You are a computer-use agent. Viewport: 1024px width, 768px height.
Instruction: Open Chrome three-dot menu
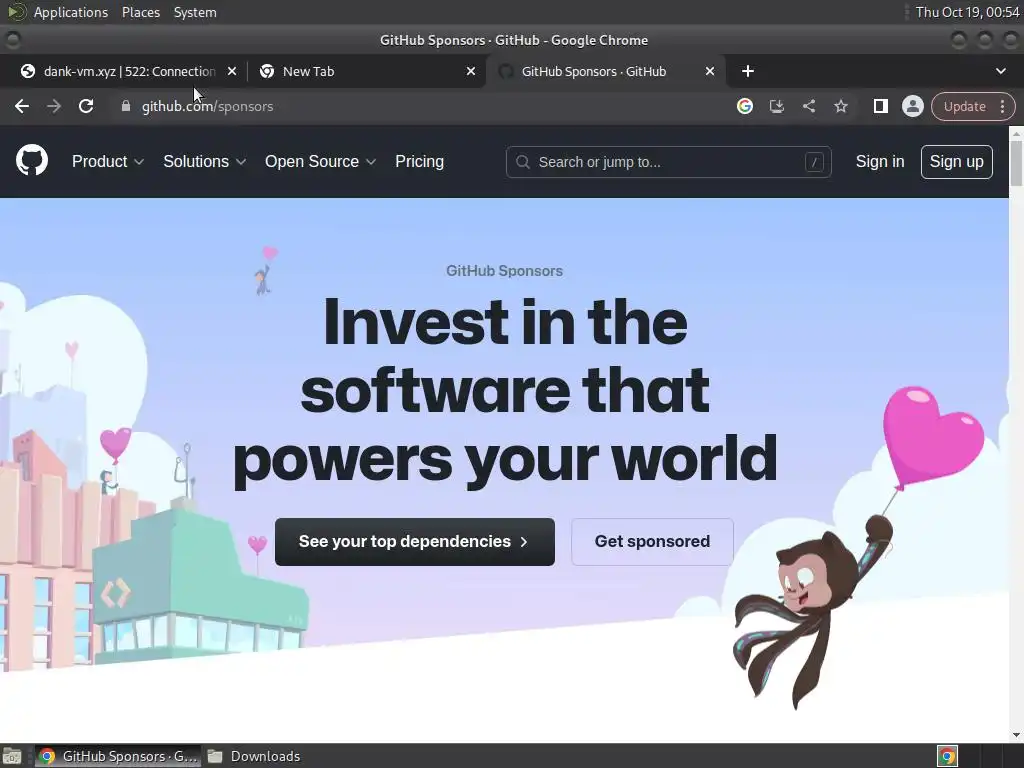[1002, 106]
